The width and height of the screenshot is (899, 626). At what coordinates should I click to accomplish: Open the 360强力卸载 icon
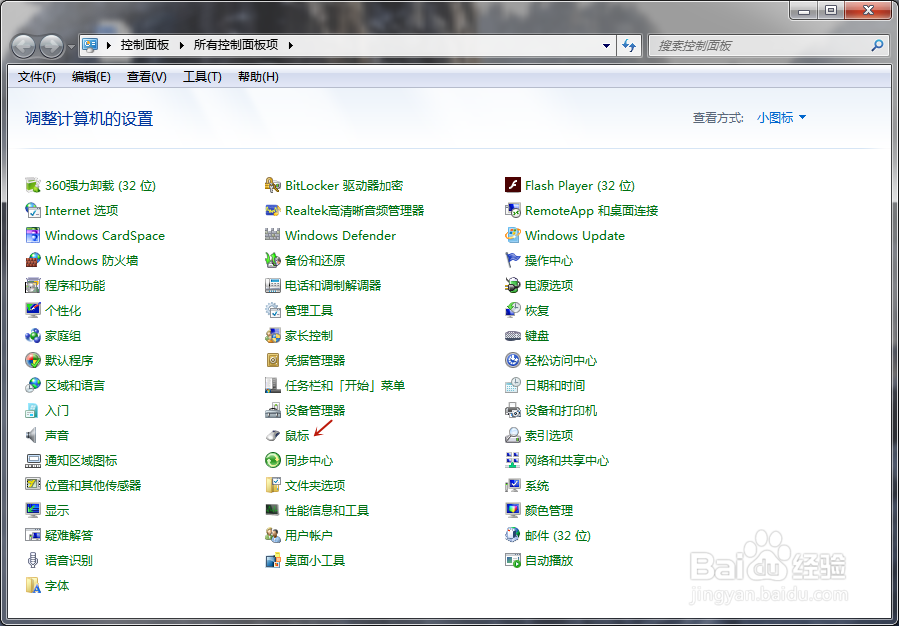tap(33, 185)
